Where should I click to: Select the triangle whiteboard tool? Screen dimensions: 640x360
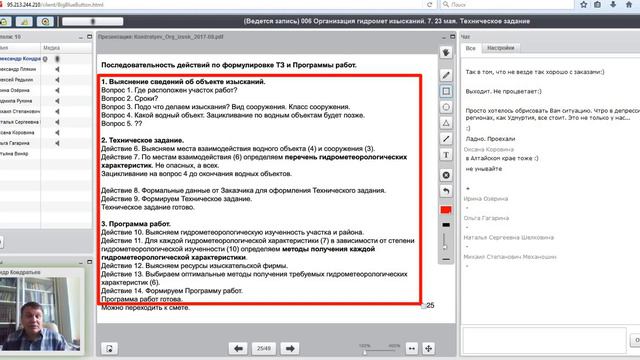tap(446, 123)
